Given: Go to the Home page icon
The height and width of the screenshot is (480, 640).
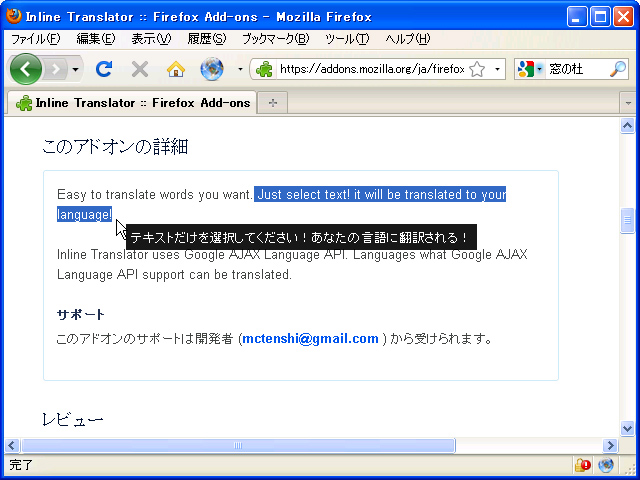Looking at the screenshot, I should click(176, 69).
